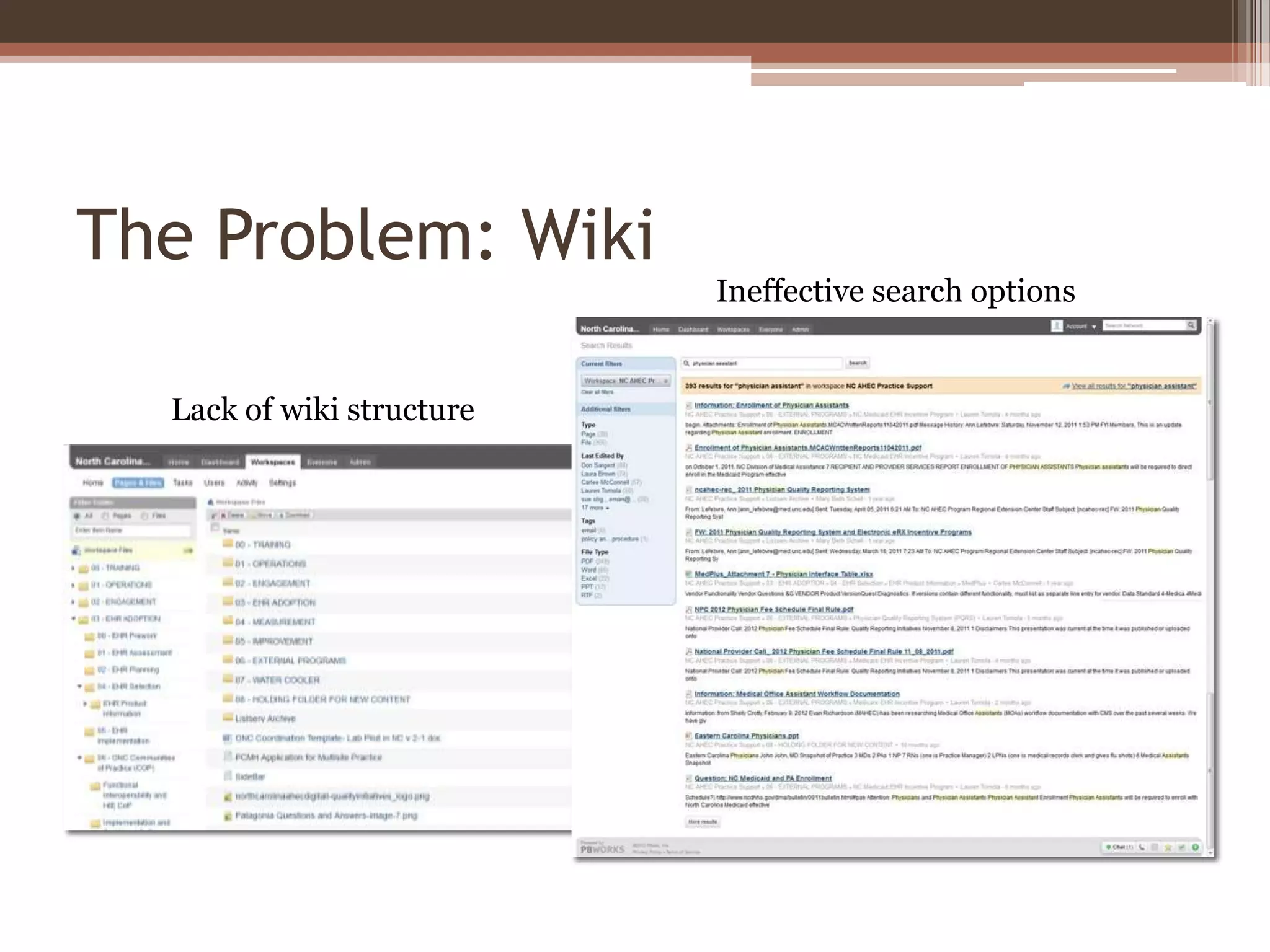This screenshot has width=1270, height=952.
Task: Expand the 01 - OPERATIONS tree node
Action: (73, 584)
